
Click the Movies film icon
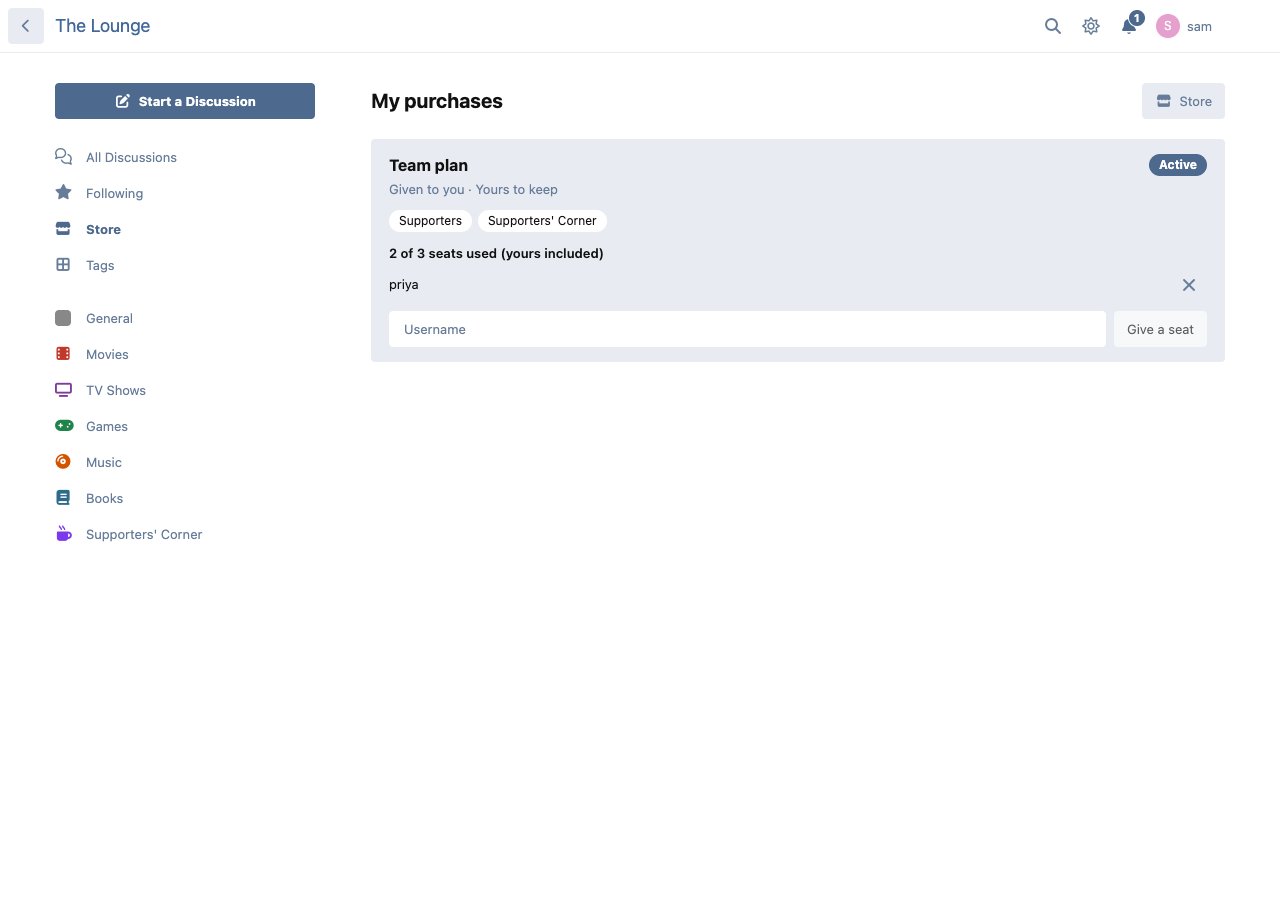[x=63, y=354]
